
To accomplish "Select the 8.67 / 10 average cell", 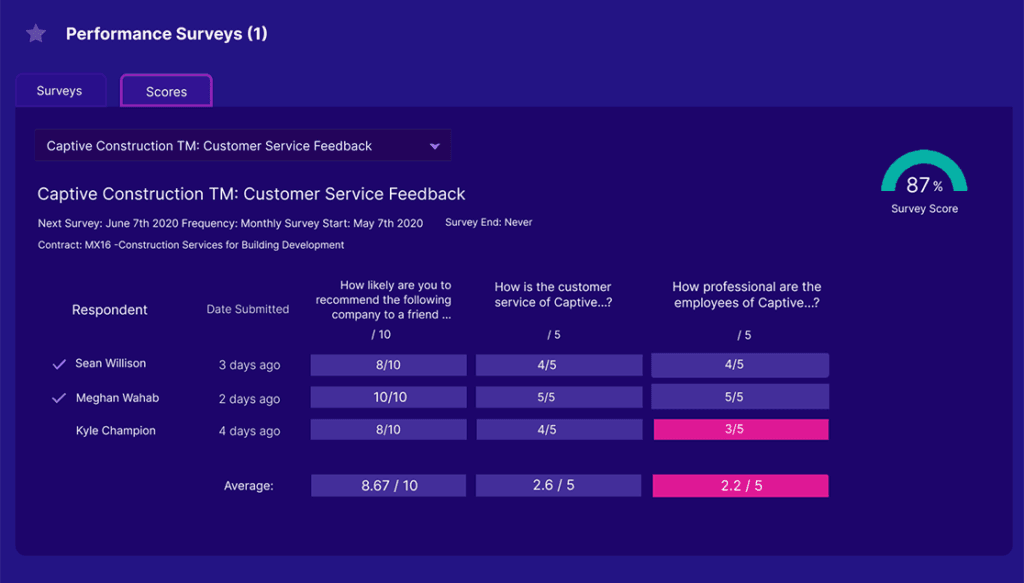I will [x=388, y=486].
